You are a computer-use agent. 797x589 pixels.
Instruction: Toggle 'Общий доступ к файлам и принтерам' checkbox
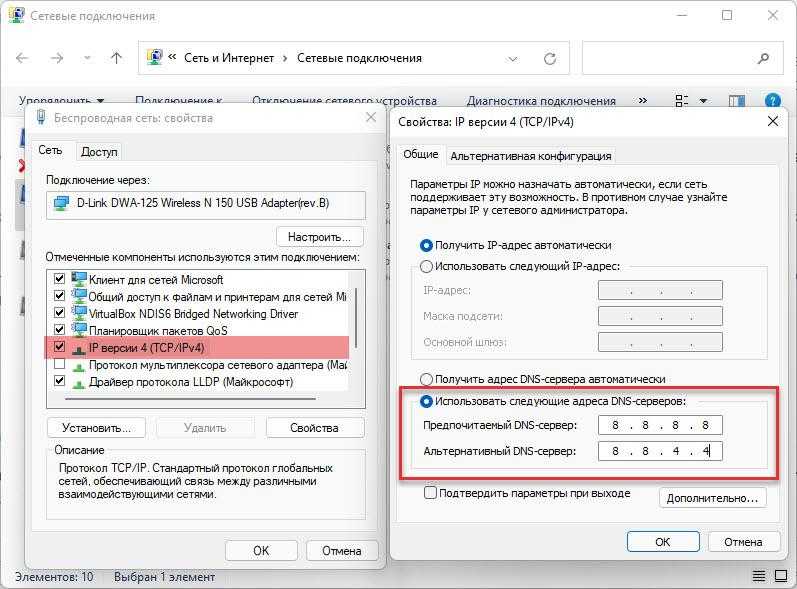pos(59,295)
